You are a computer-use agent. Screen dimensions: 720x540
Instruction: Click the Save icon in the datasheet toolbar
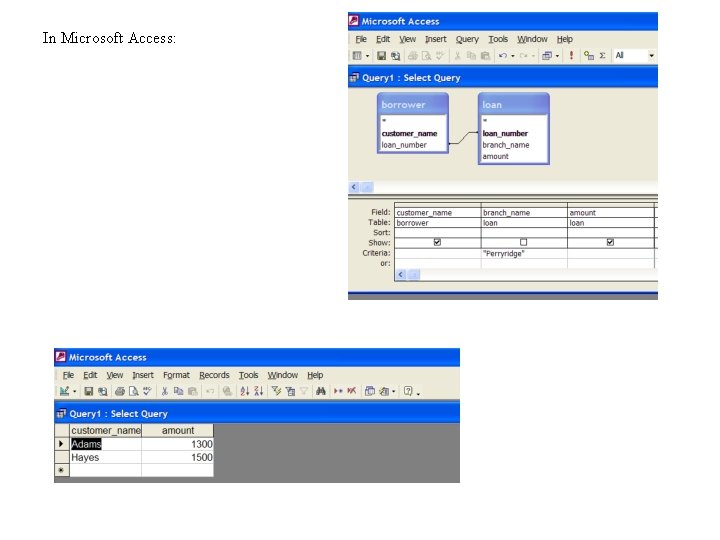coord(89,391)
